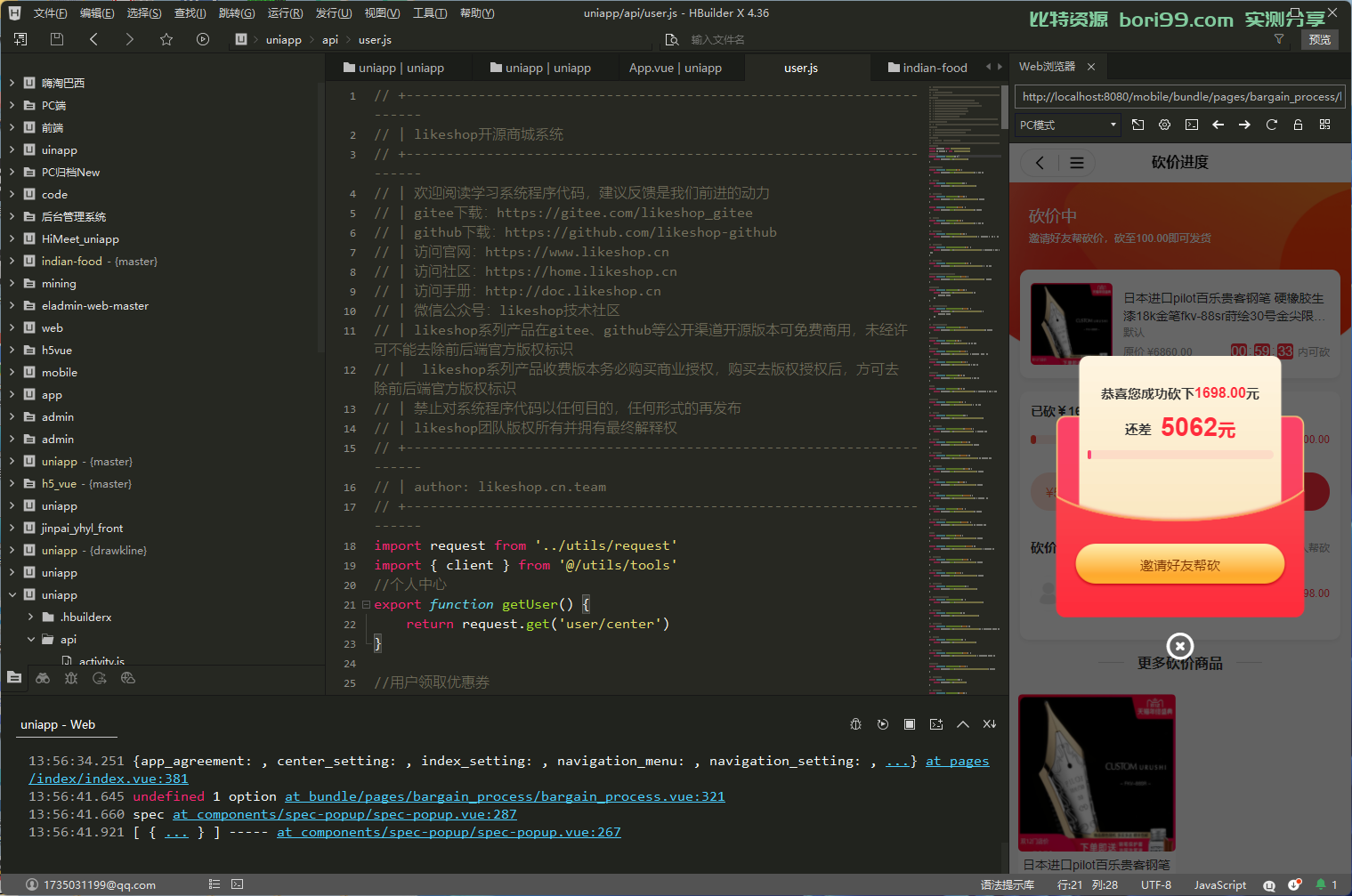Click the 预览 preview button
The image size is (1352, 896).
pos(1320,39)
